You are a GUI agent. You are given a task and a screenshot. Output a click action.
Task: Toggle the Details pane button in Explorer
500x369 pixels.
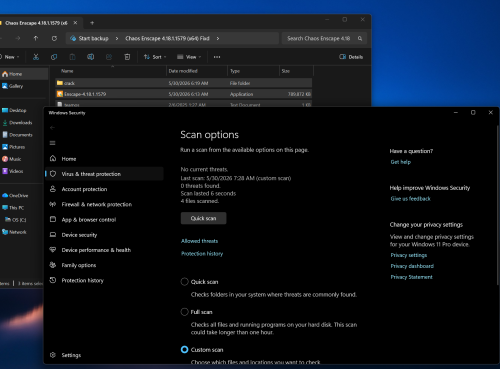[351, 57]
